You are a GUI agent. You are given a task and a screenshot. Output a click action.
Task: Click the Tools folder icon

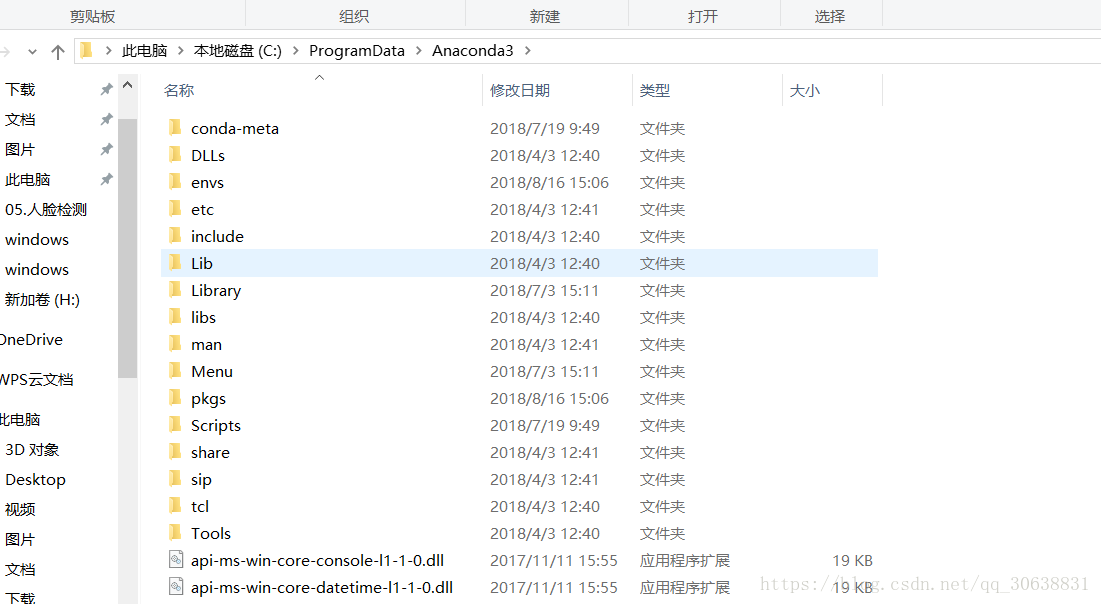point(175,532)
